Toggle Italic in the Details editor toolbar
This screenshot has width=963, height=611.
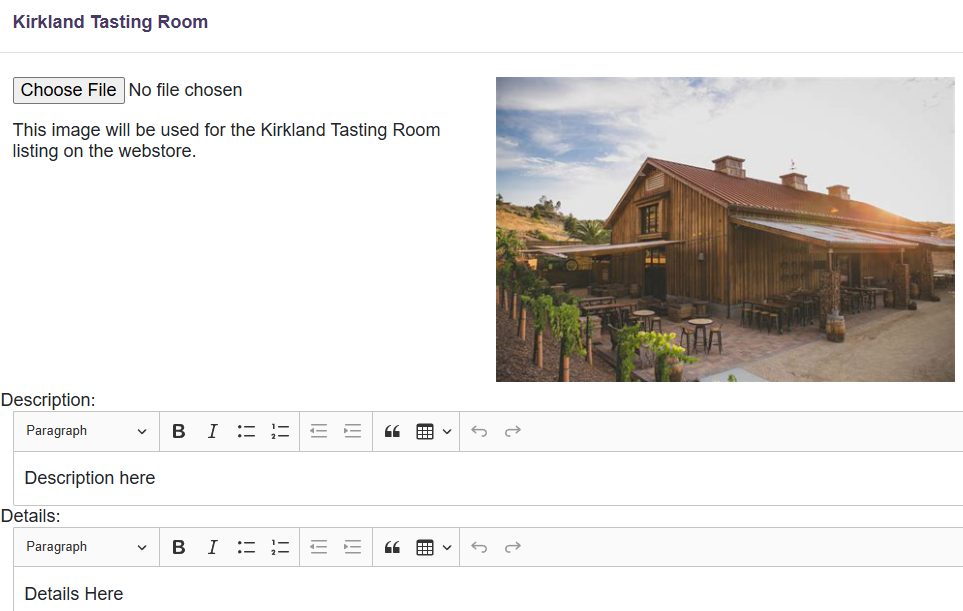click(x=212, y=547)
